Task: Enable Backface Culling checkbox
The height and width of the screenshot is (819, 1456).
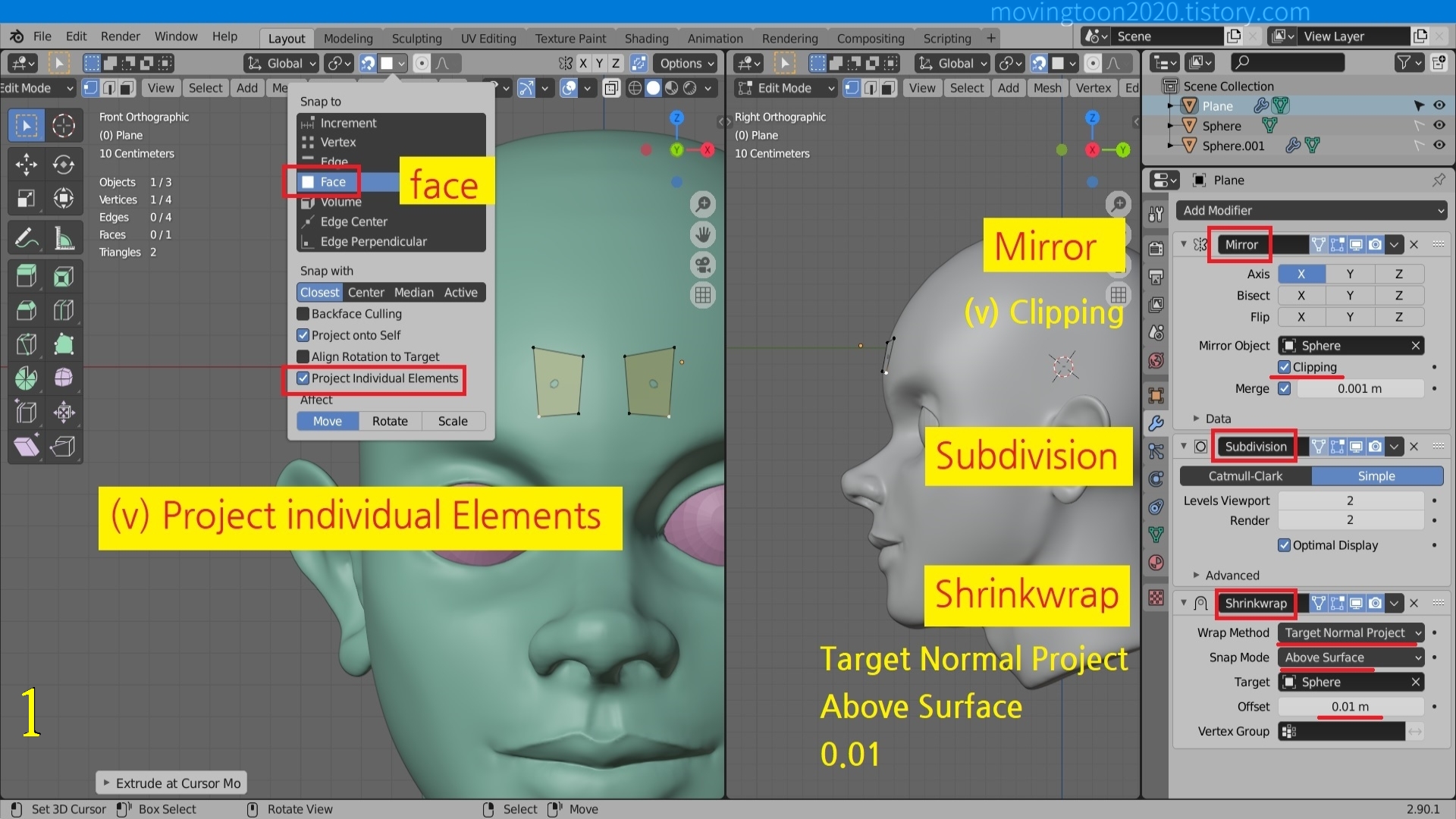Action: pos(303,314)
